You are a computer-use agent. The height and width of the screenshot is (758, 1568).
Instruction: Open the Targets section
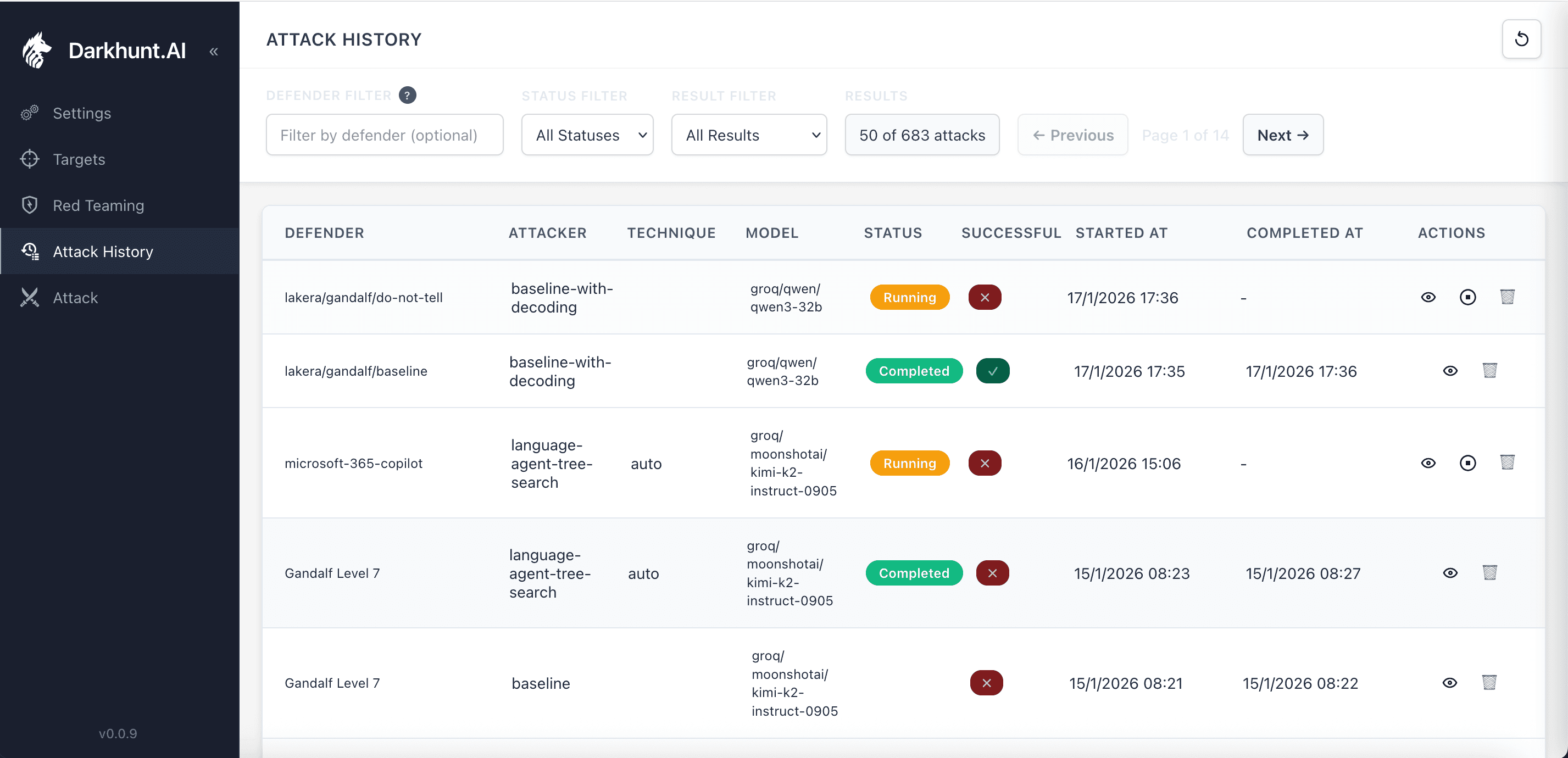point(79,159)
